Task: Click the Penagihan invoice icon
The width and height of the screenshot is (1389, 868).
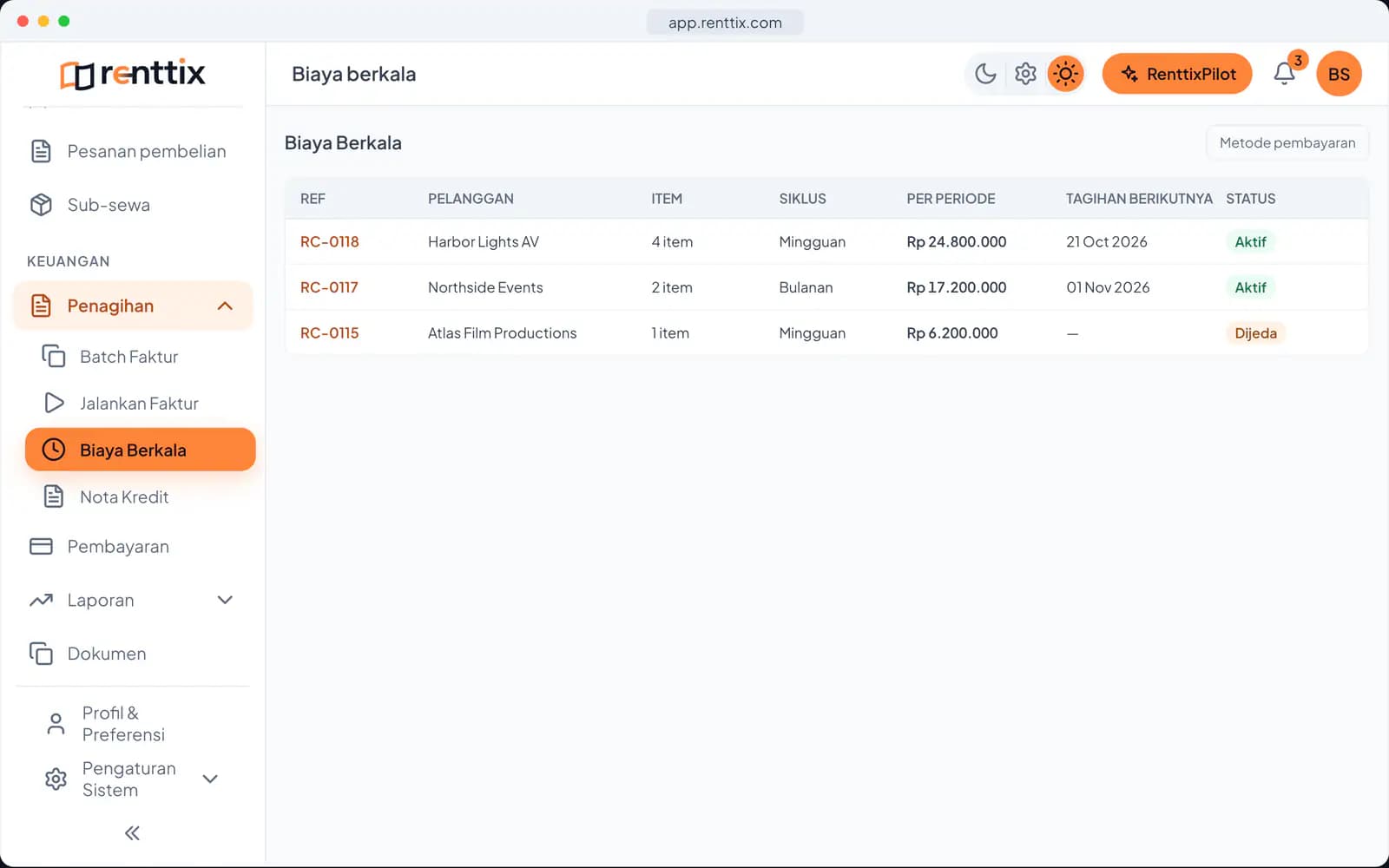Action: pyautogui.click(x=41, y=306)
